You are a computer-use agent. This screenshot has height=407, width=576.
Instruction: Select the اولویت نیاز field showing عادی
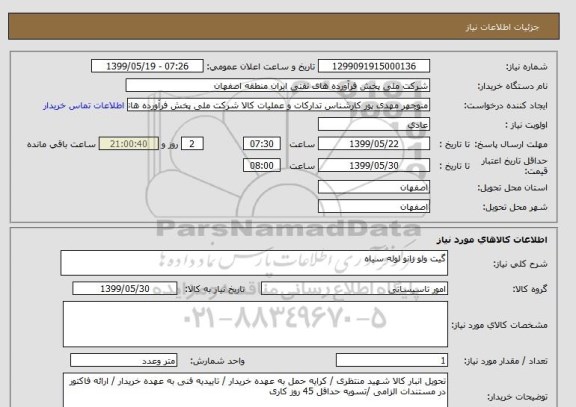(x=374, y=125)
